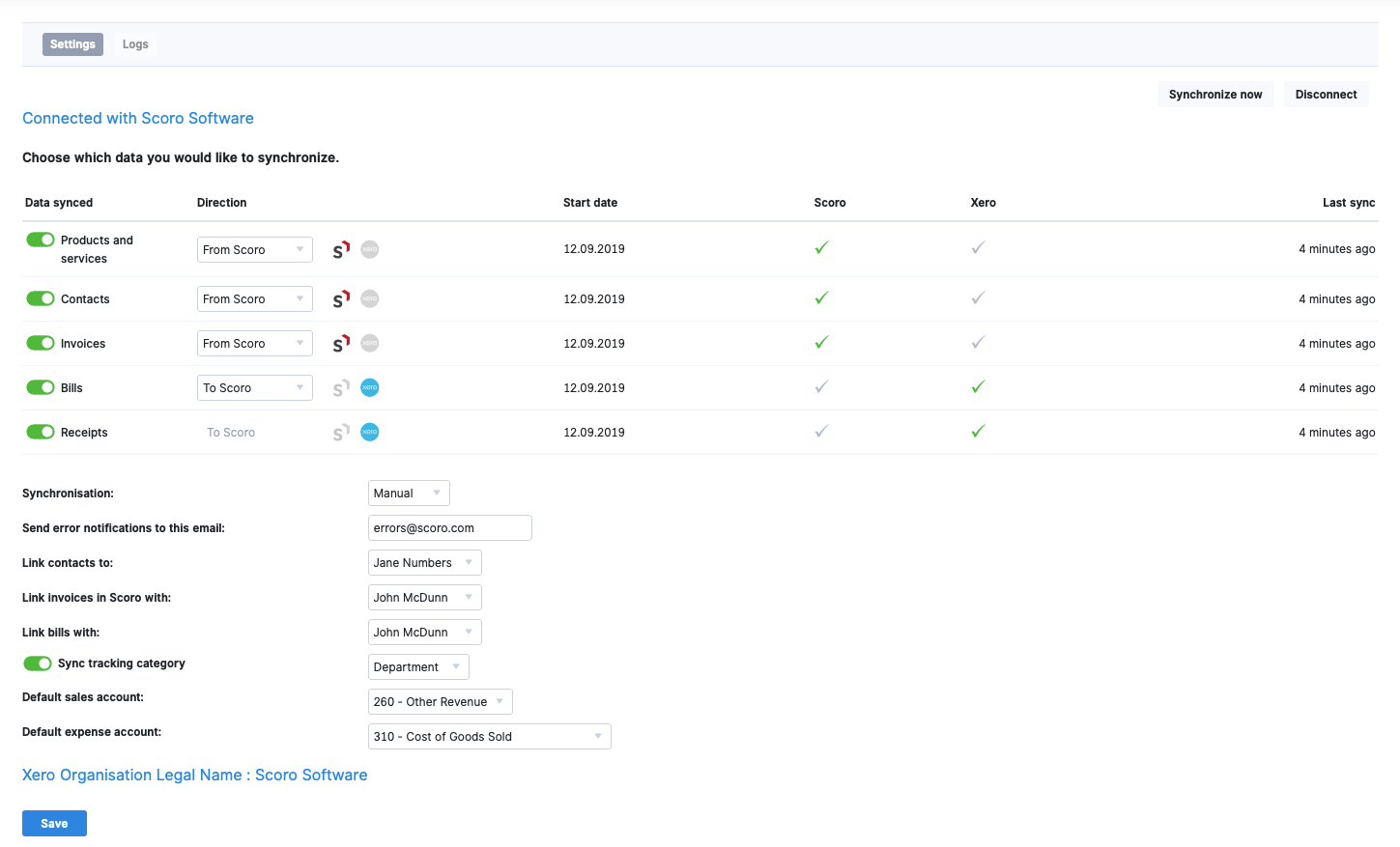The width and height of the screenshot is (1400, 847).
Task: Click 'Xero Organisation Legal Name : Scoro Software' link
Action: 195,775
